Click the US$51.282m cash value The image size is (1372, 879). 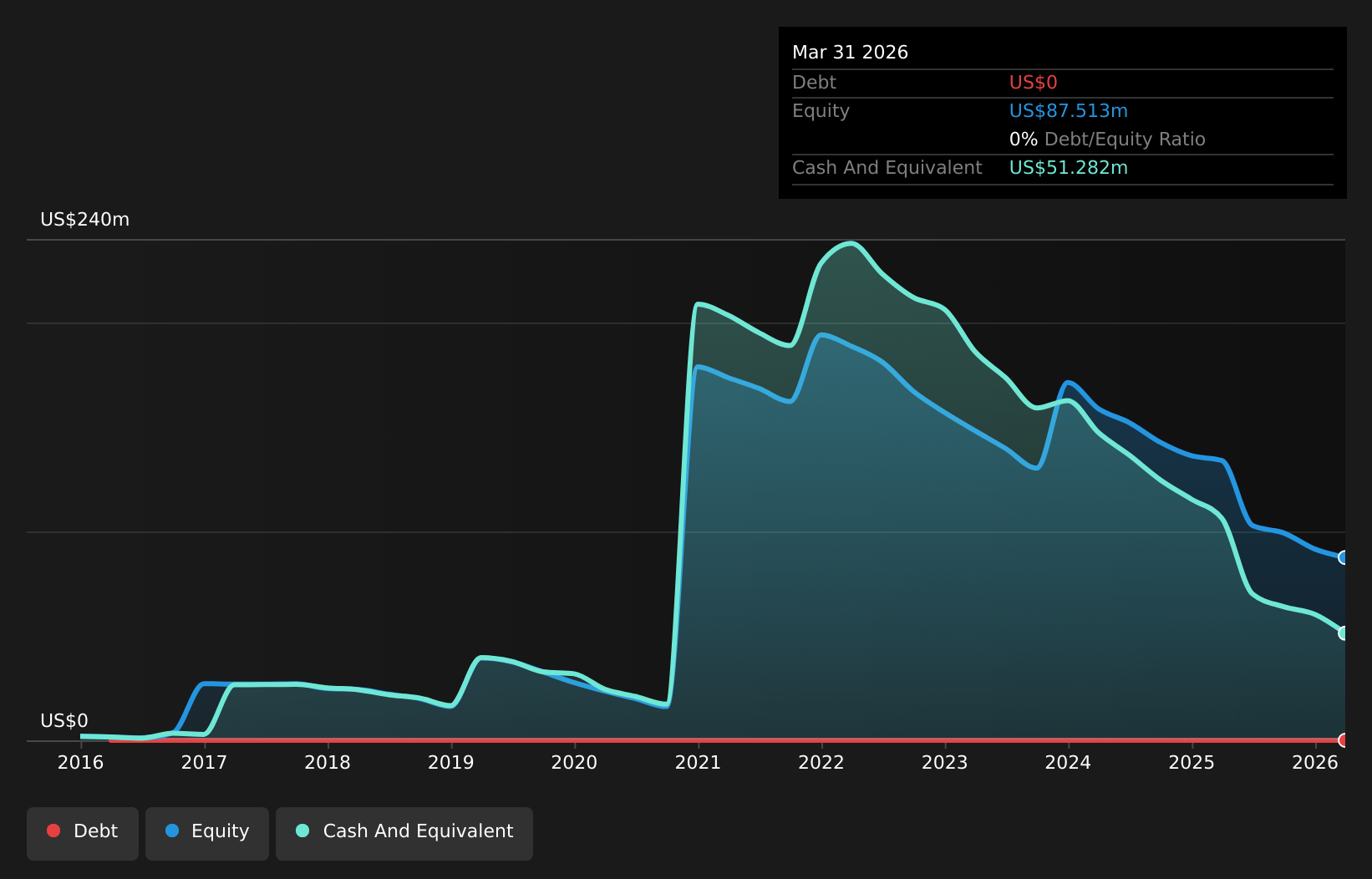pyautogui.click(x=1069, y=168)
